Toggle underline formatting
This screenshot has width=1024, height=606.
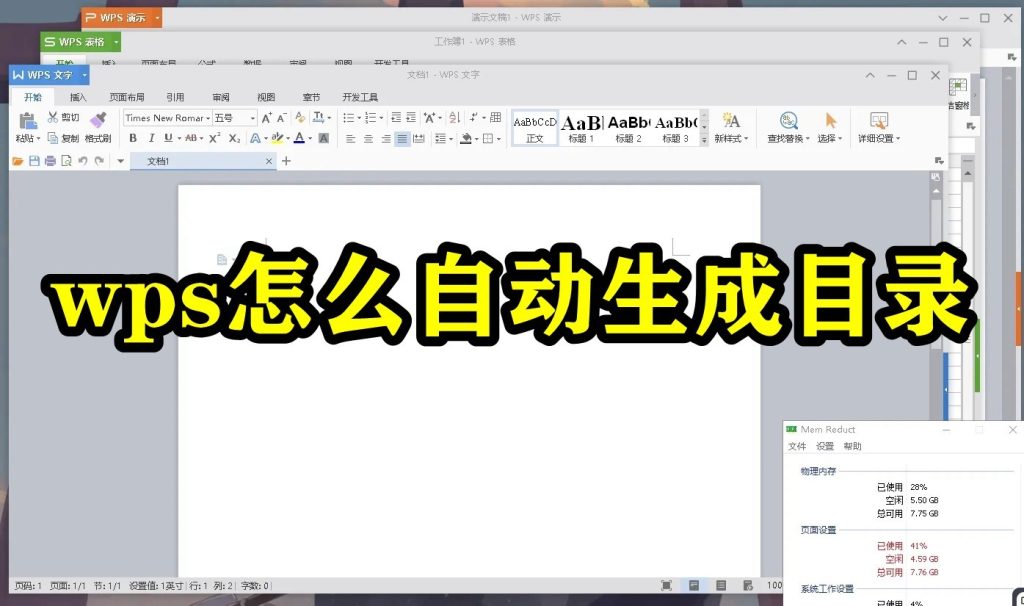[x=166, y=137]
